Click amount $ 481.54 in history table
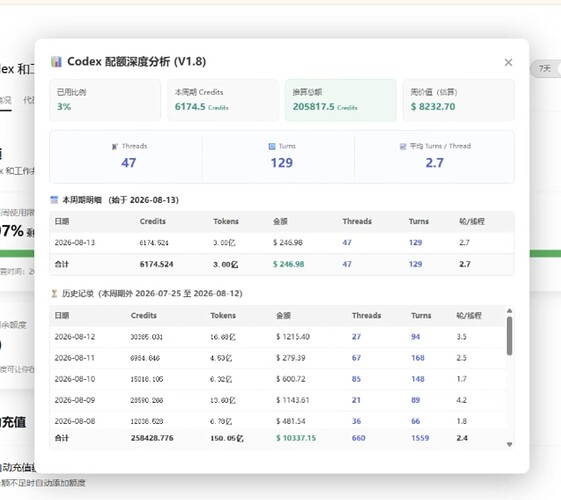 tap(291, 421)
